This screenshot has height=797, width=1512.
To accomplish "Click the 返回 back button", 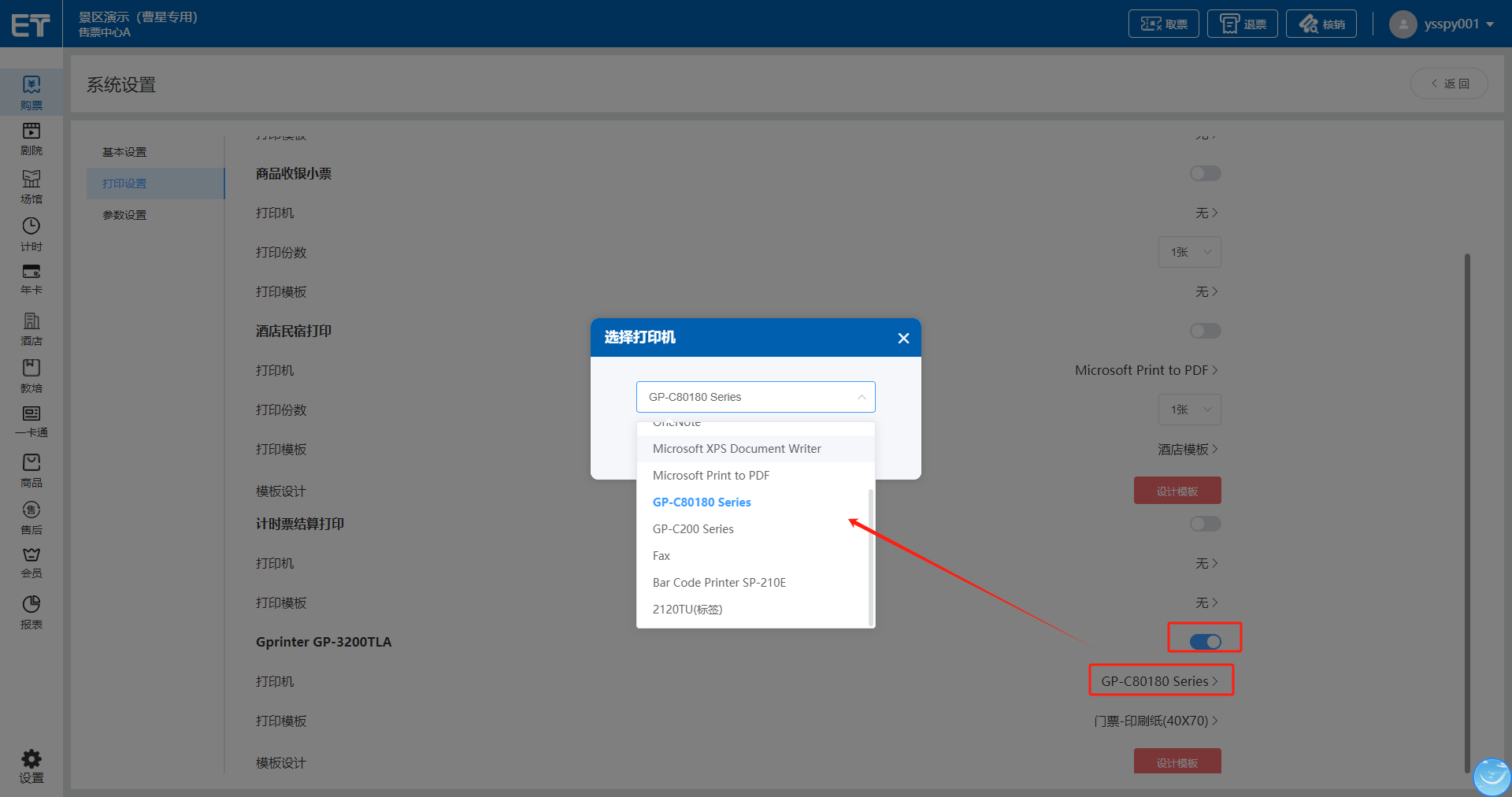I will 1449,83.
